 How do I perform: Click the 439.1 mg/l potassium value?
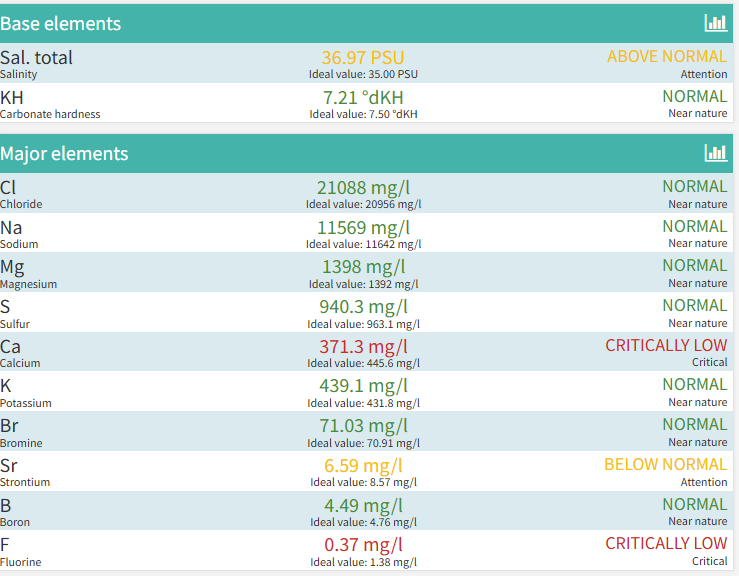363,386
